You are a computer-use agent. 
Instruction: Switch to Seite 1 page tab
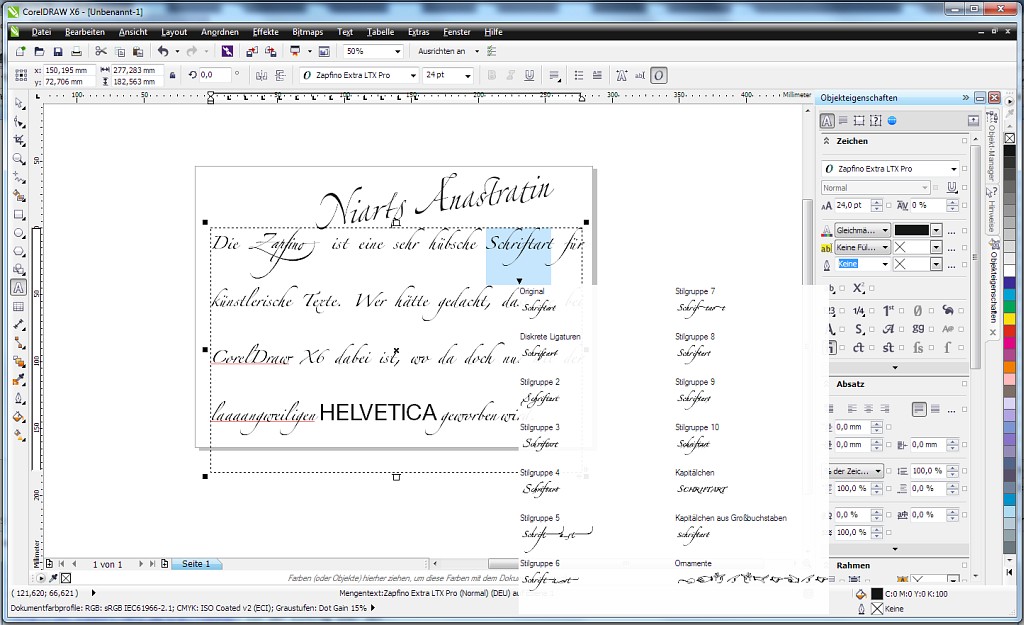[196, 564]
